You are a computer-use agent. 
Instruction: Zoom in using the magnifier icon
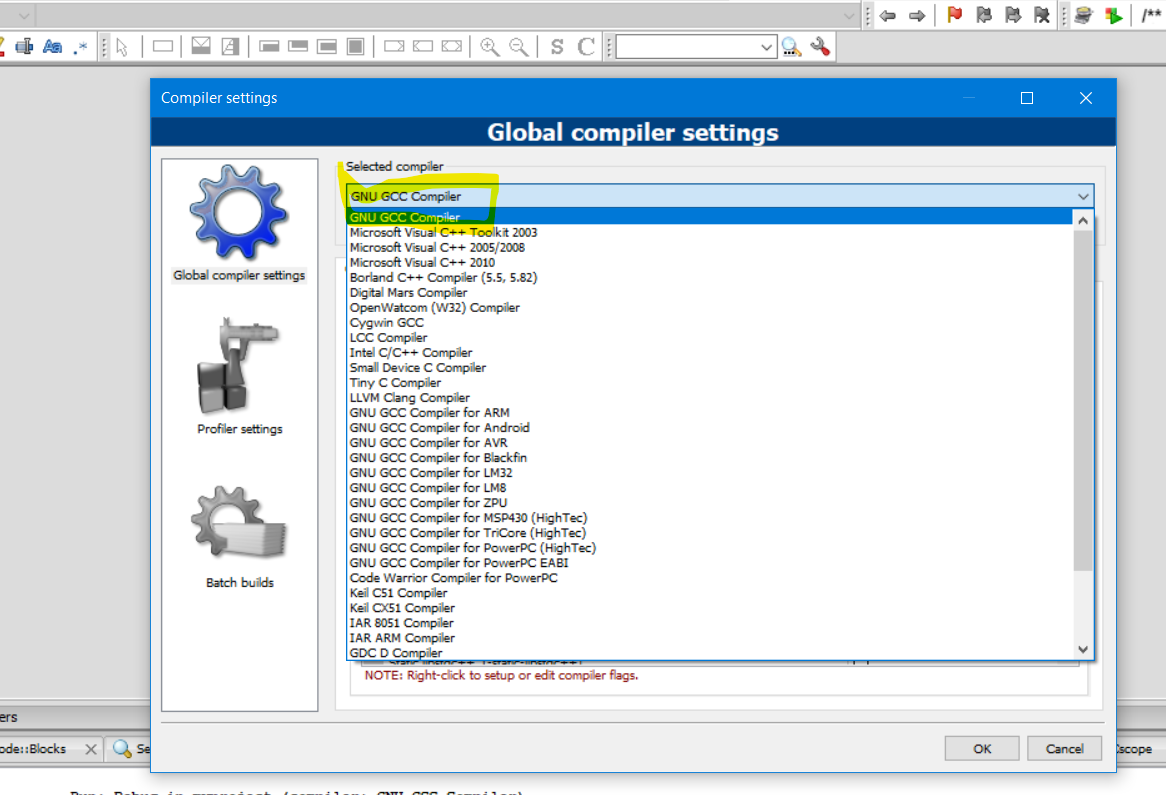click(x=489, y=46)
